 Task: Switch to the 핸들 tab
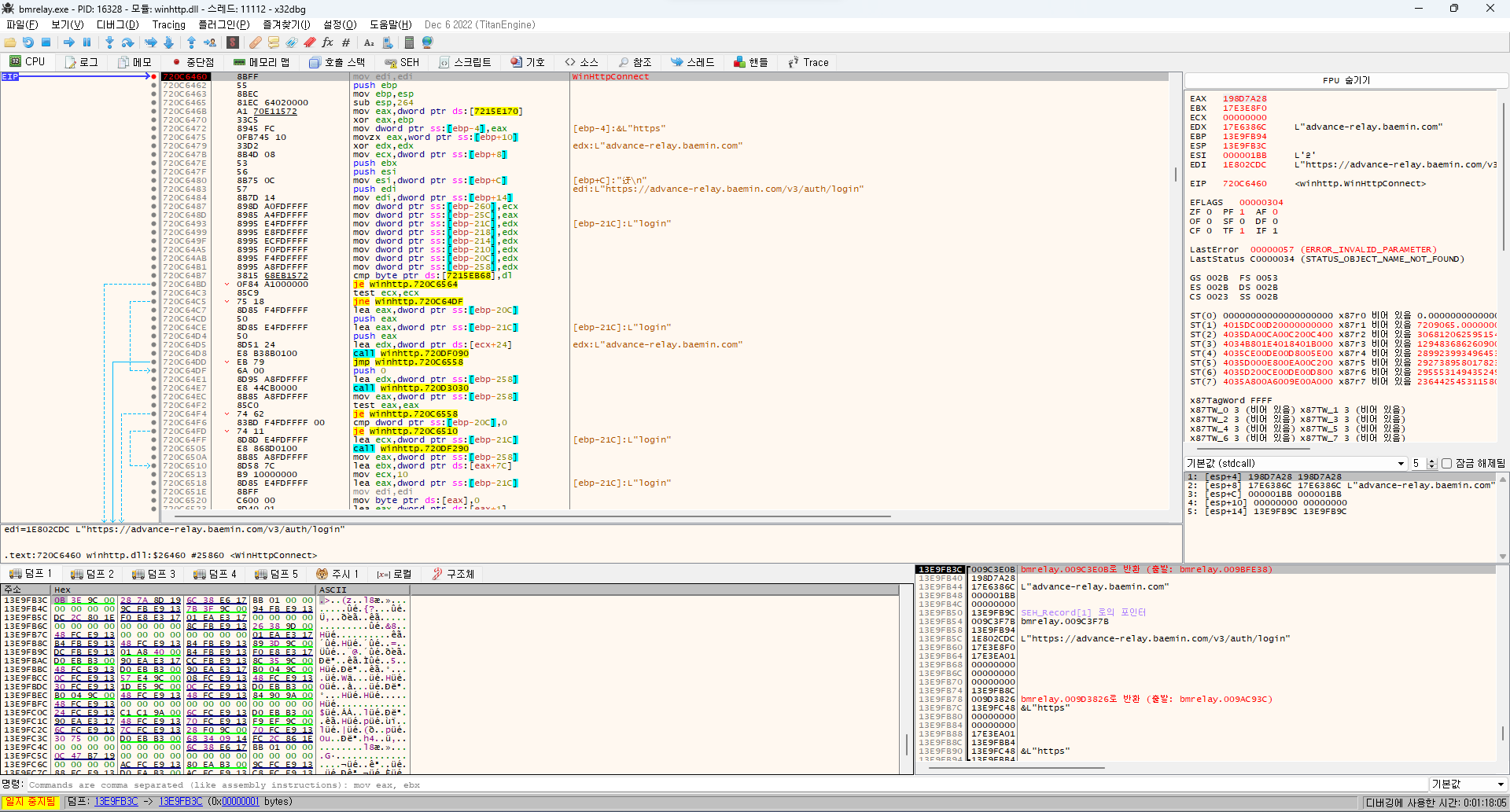pyautogui.click(x=751, y=62)
